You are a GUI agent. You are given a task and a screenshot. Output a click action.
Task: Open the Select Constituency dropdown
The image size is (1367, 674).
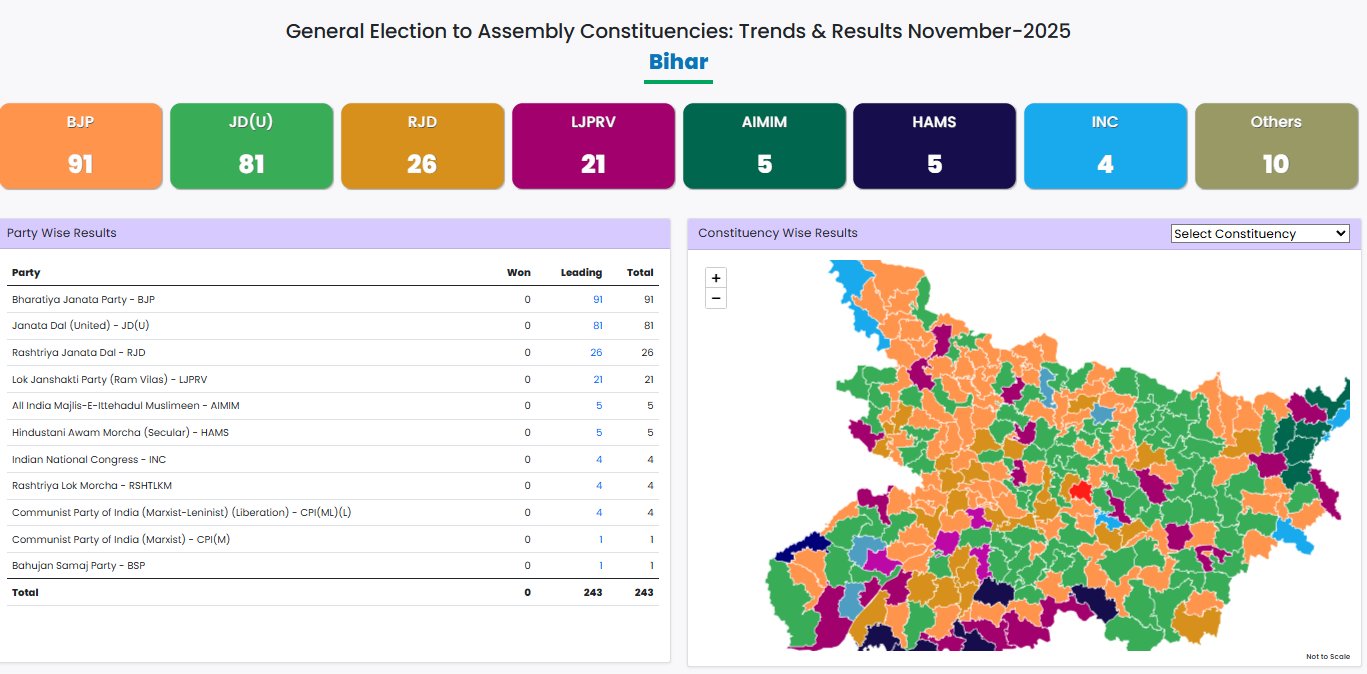pos(1259,234)
